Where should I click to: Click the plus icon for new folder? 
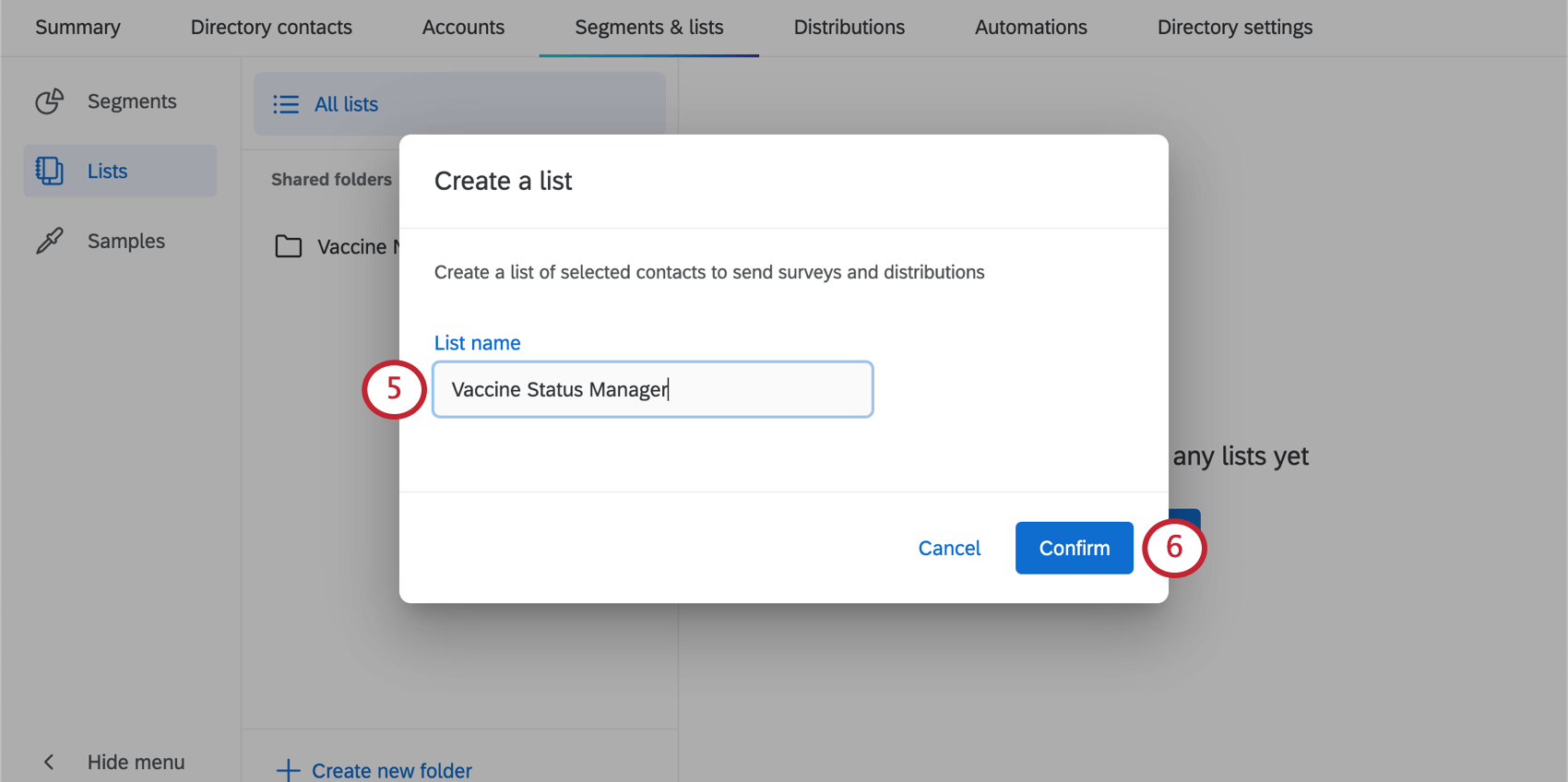pyautogui.click(x=288, y=770)
